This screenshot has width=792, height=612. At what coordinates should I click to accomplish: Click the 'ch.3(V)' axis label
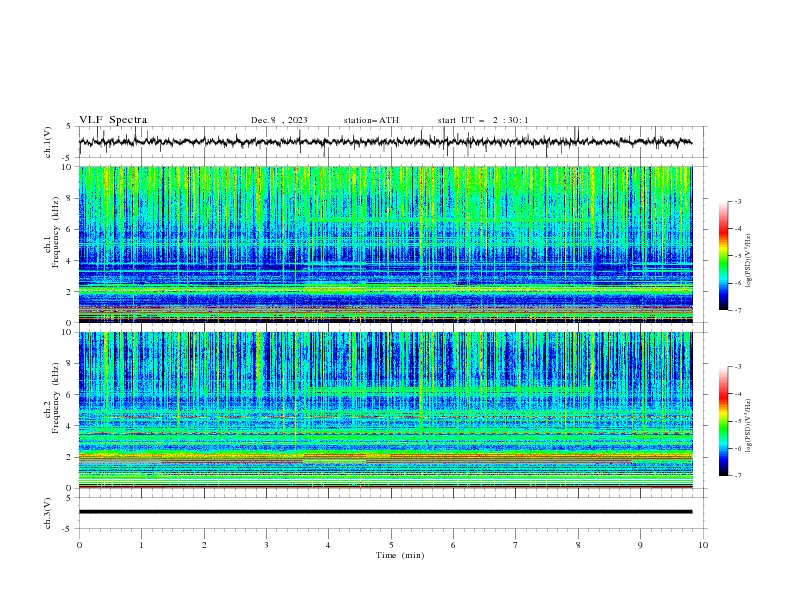(x=48, y=513)
